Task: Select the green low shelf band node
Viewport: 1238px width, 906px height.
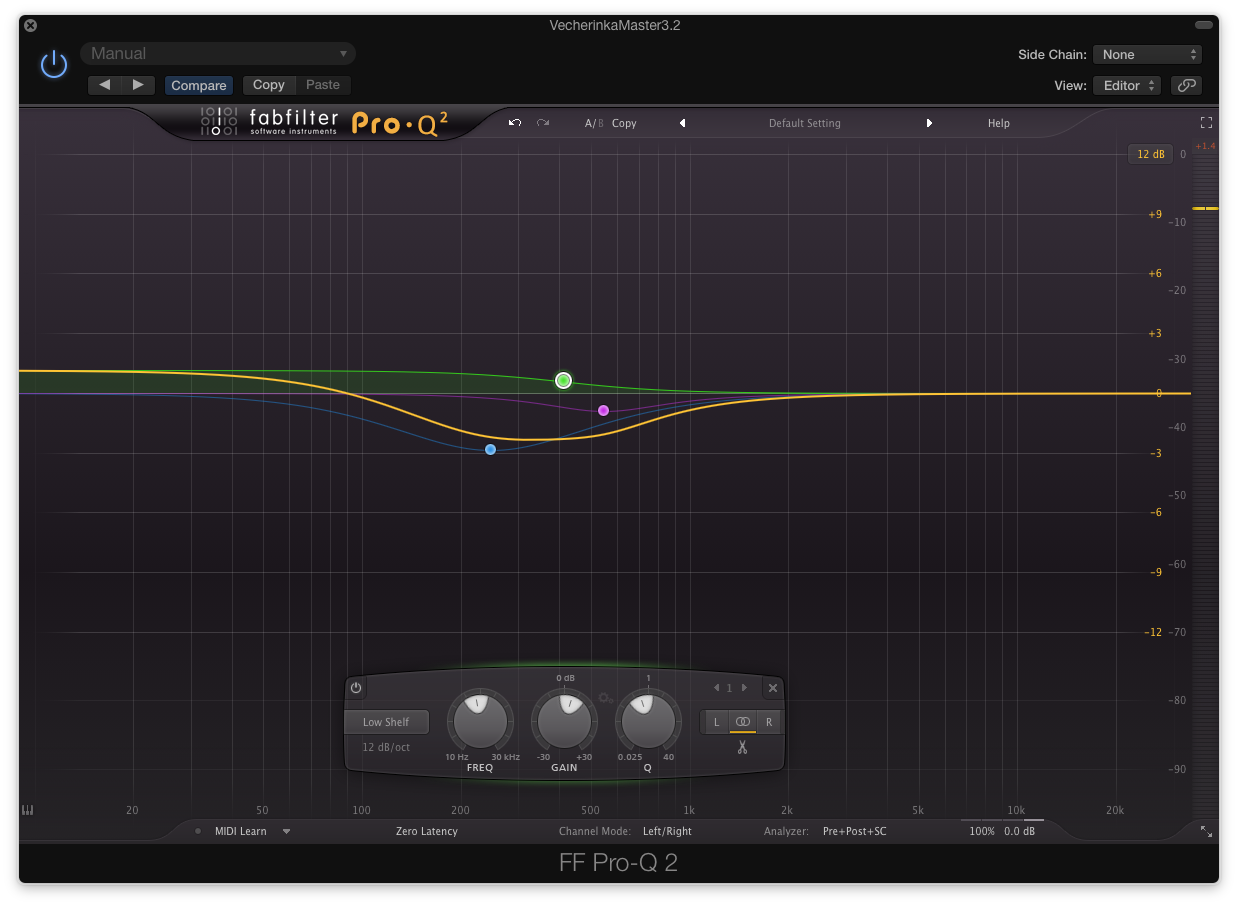Action: click(x=563, y=380)
